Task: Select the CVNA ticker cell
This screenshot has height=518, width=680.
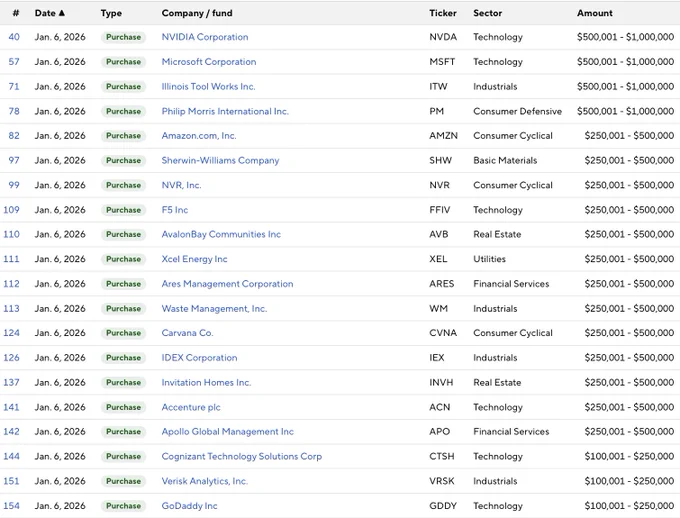Action: point(443,333)
